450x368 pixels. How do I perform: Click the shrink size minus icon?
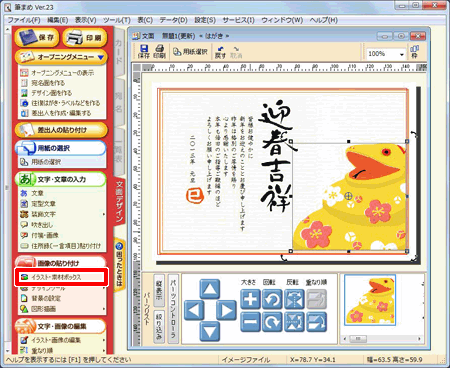250,322
